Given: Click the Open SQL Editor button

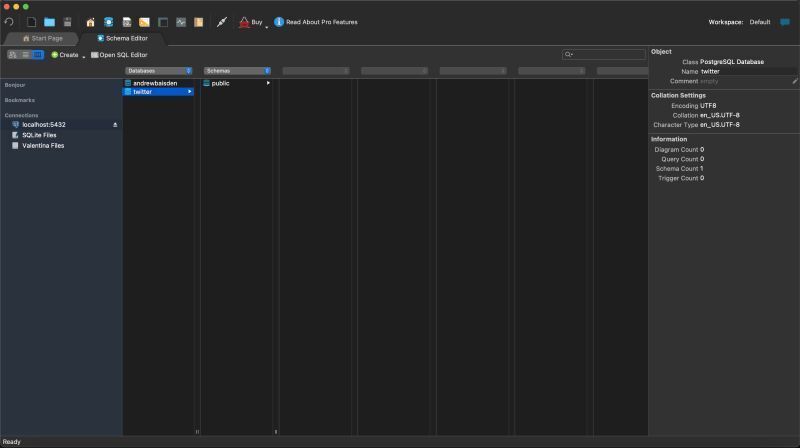Looking at the screenshot, I should click(119, 55).
